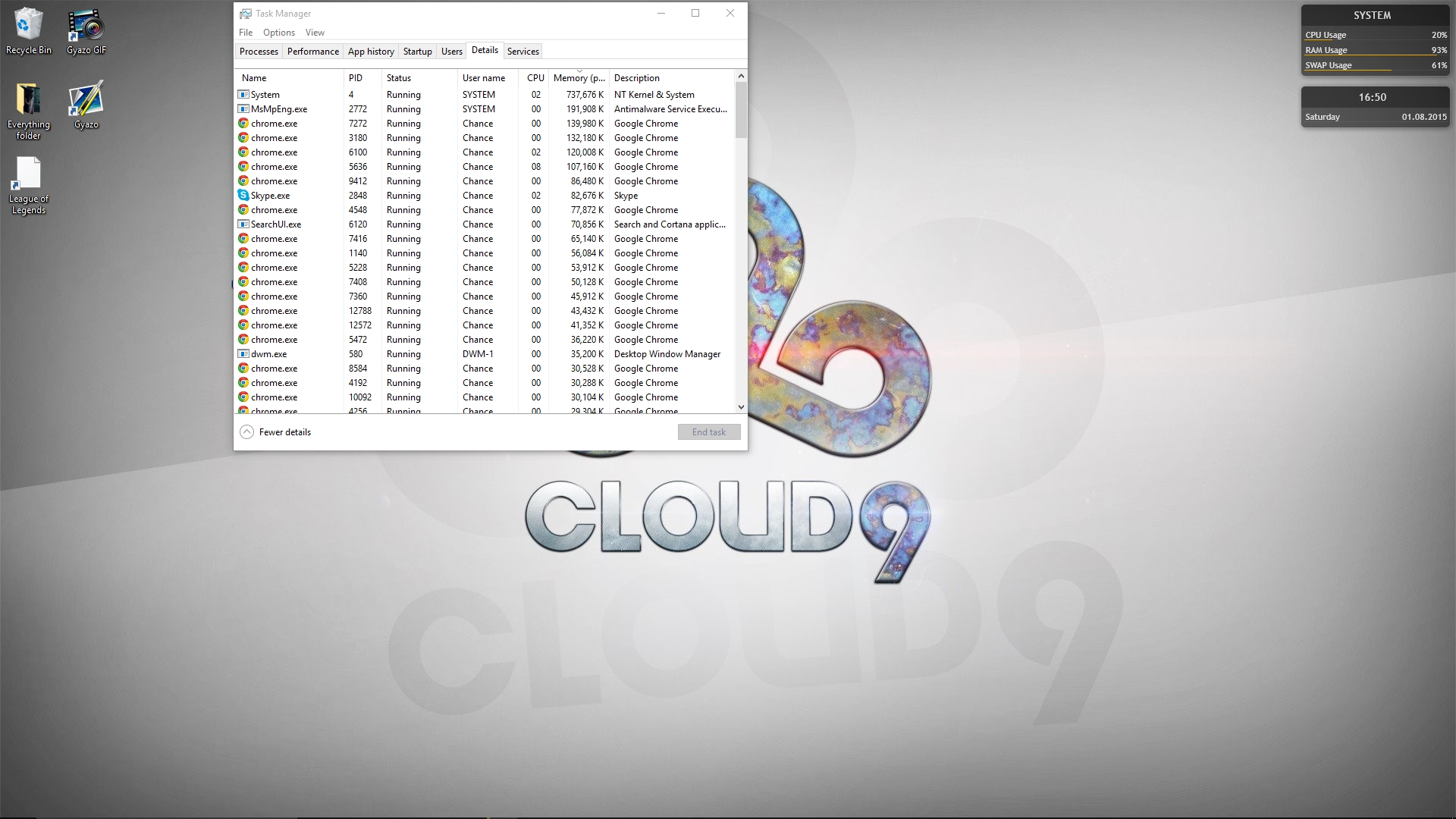Select the dwm.exe process icon

tap(243, 354)
